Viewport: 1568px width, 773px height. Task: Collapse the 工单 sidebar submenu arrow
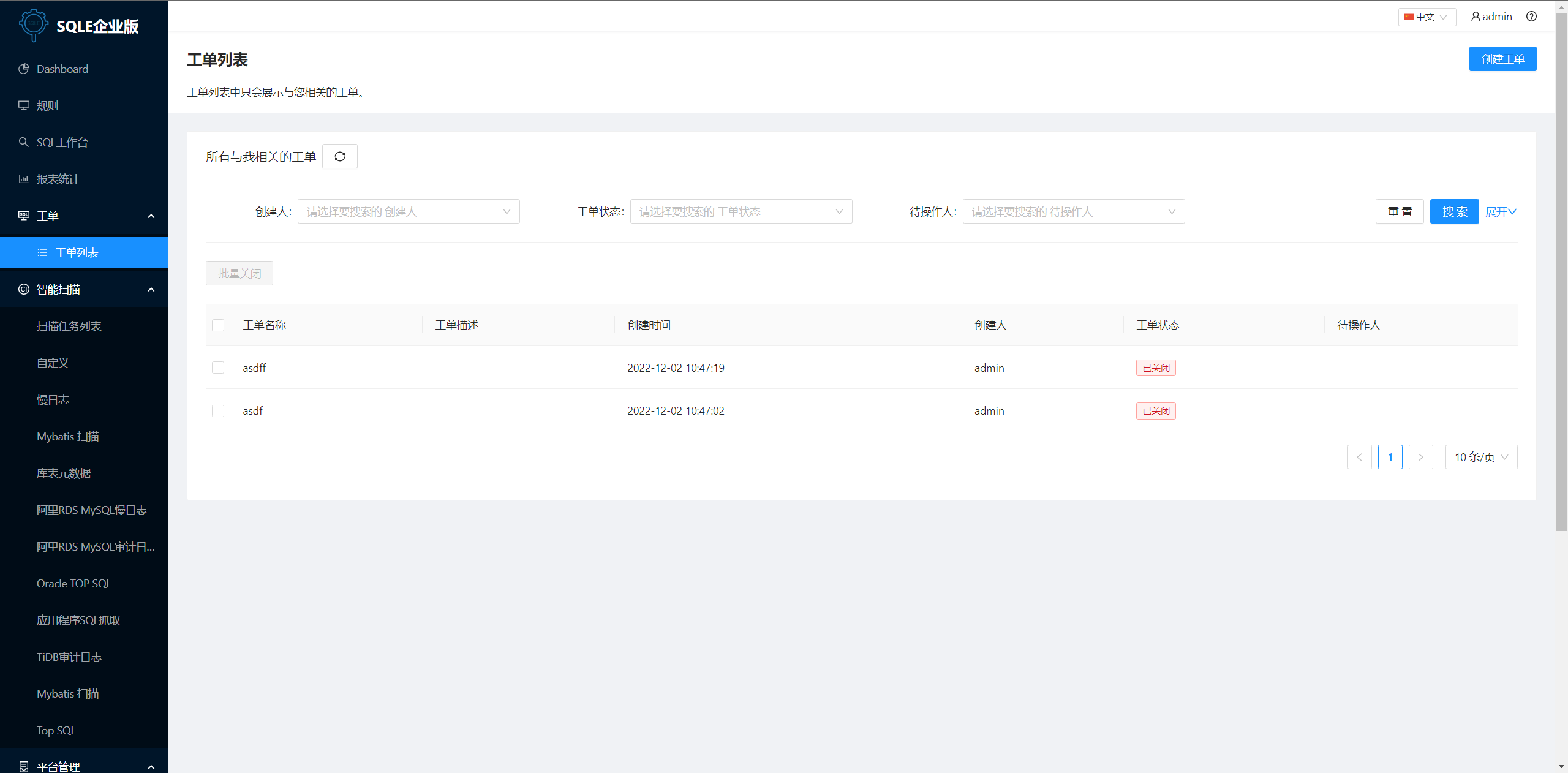click(x=151, y=216)
